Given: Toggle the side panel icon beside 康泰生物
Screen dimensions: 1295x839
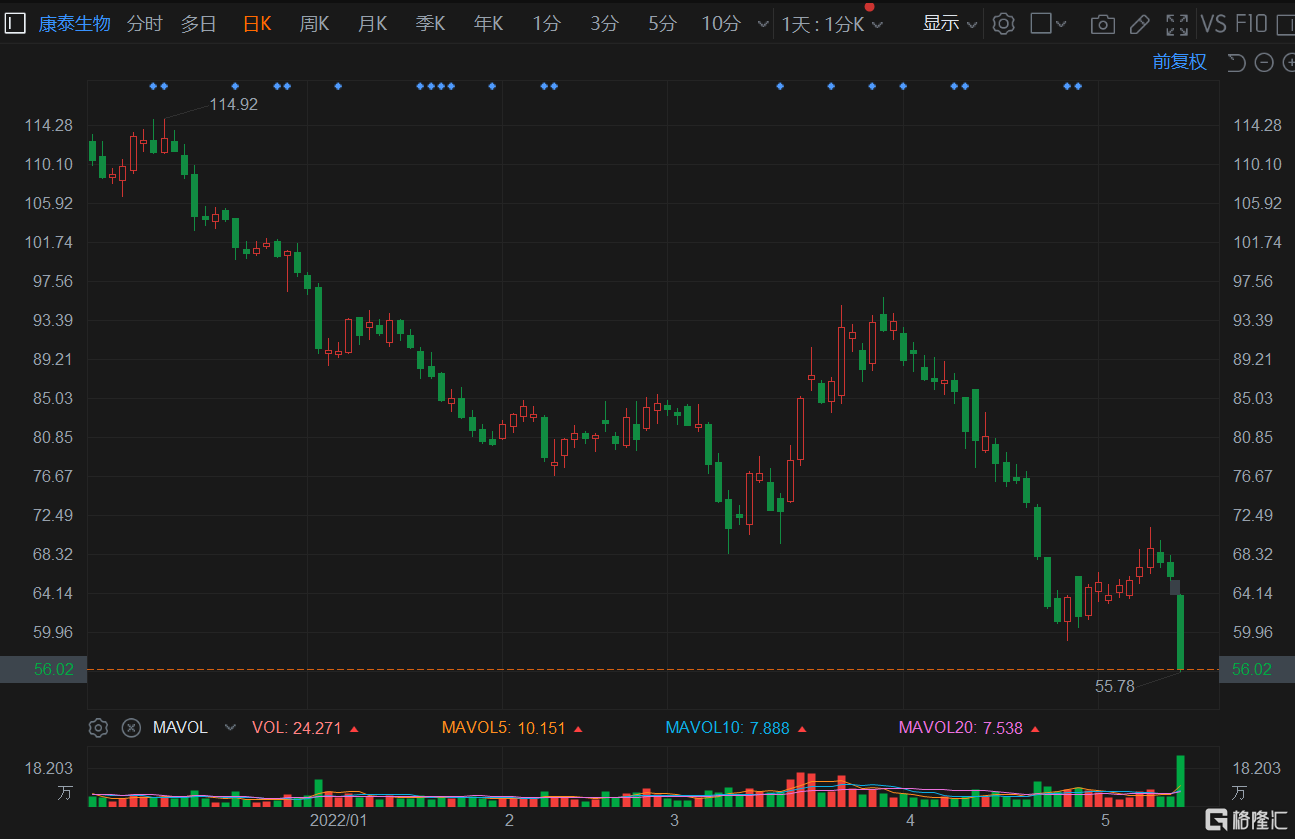Looking at the screenshot, I should pyautogui.click(x=17, y=23).
